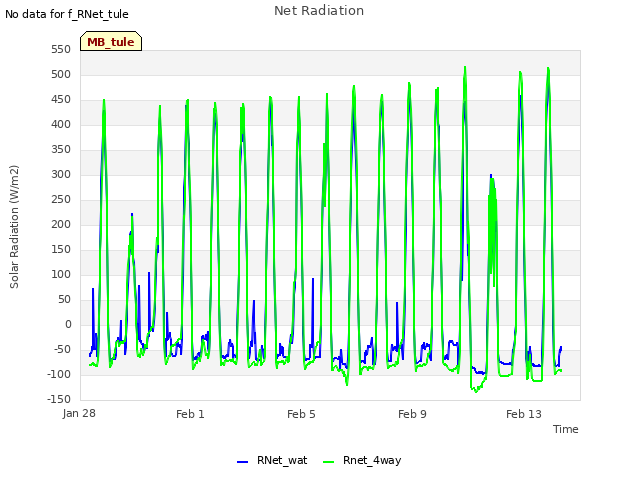Click the 550 y-axis tick value
This screenshot has height=480, width=640.
(x=61, y=49)
